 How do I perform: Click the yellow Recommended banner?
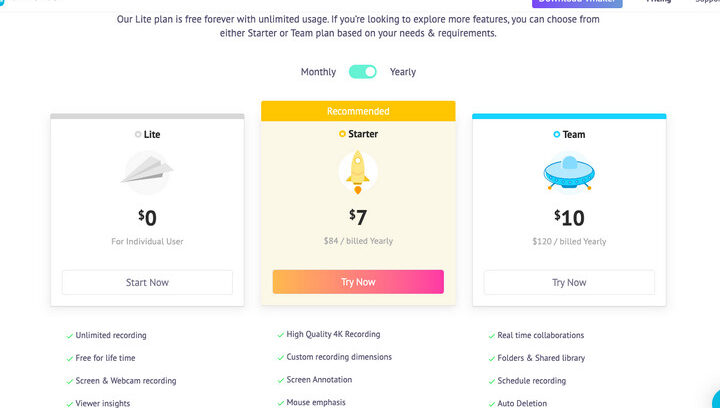click(x=358, y=111)
